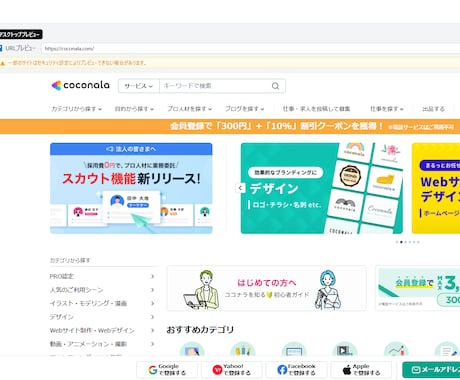Image resolution: width=460 pixels, height=380 pixels.
Task: Select the second carousel indicator dot
Action: point(401,242)
